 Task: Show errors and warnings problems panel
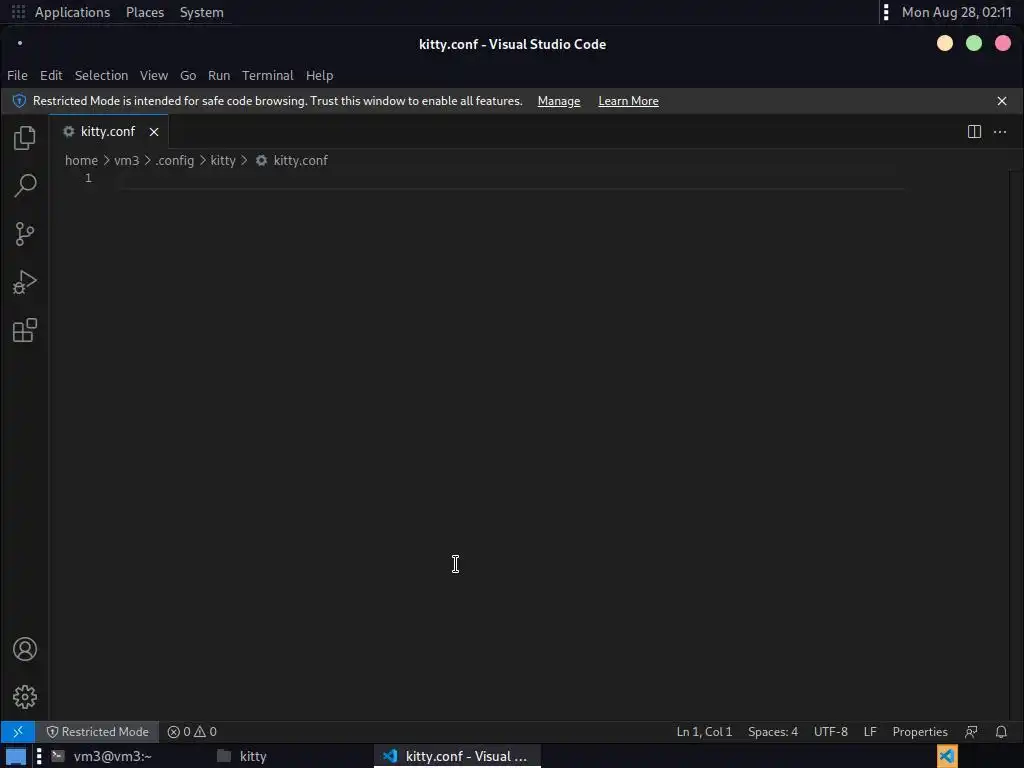pyautogui.click(x=192, y=732)
